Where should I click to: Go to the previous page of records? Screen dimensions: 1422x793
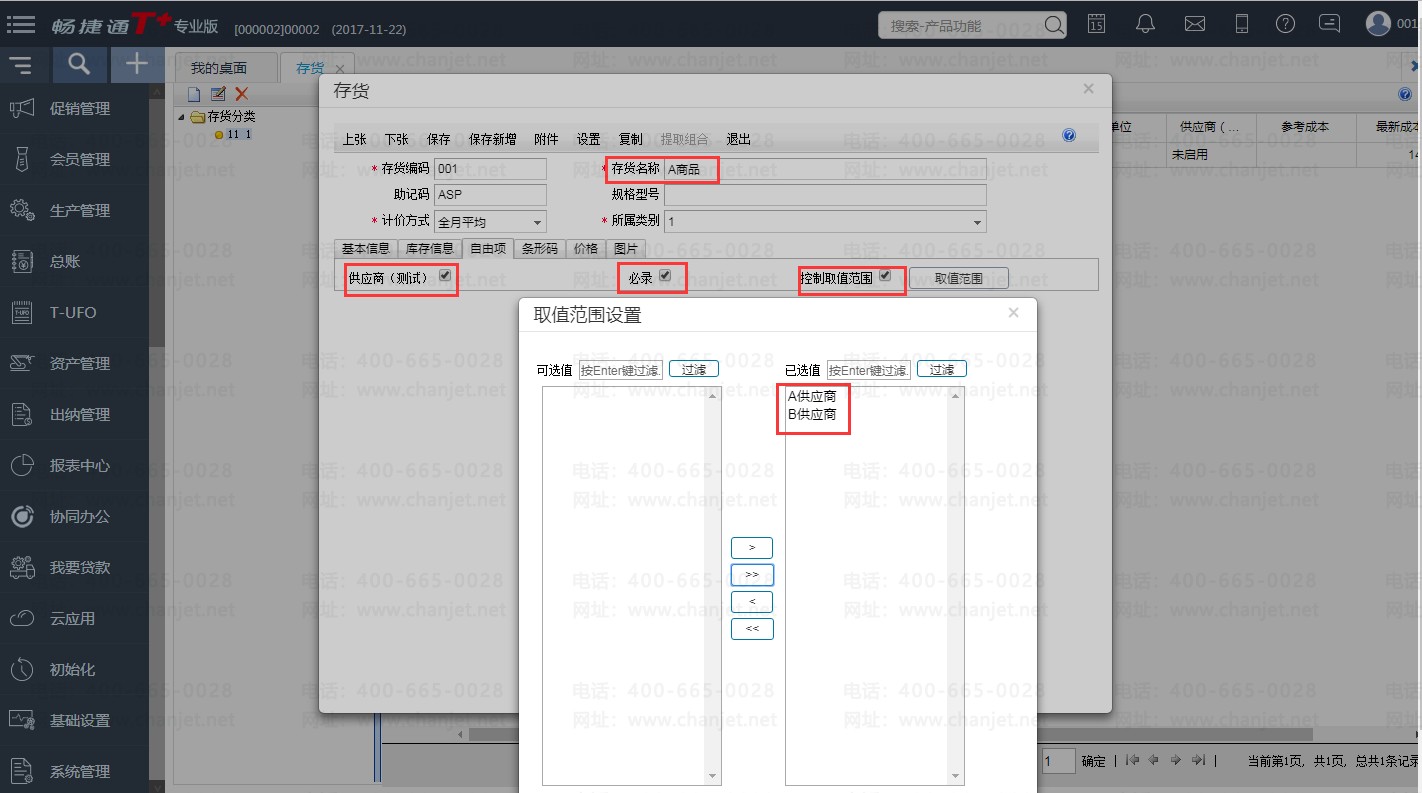pos(1154,760)
